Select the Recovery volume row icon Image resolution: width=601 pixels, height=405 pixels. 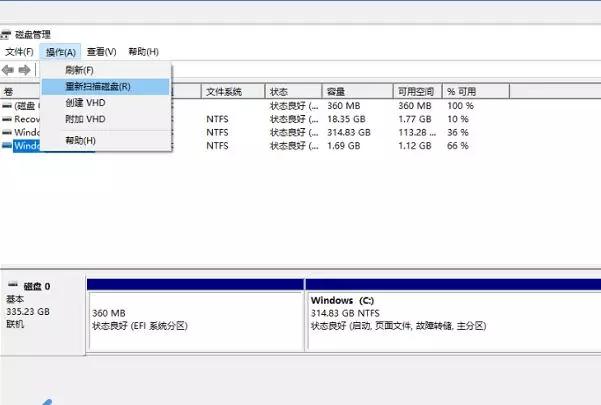(x=8, y=118)
